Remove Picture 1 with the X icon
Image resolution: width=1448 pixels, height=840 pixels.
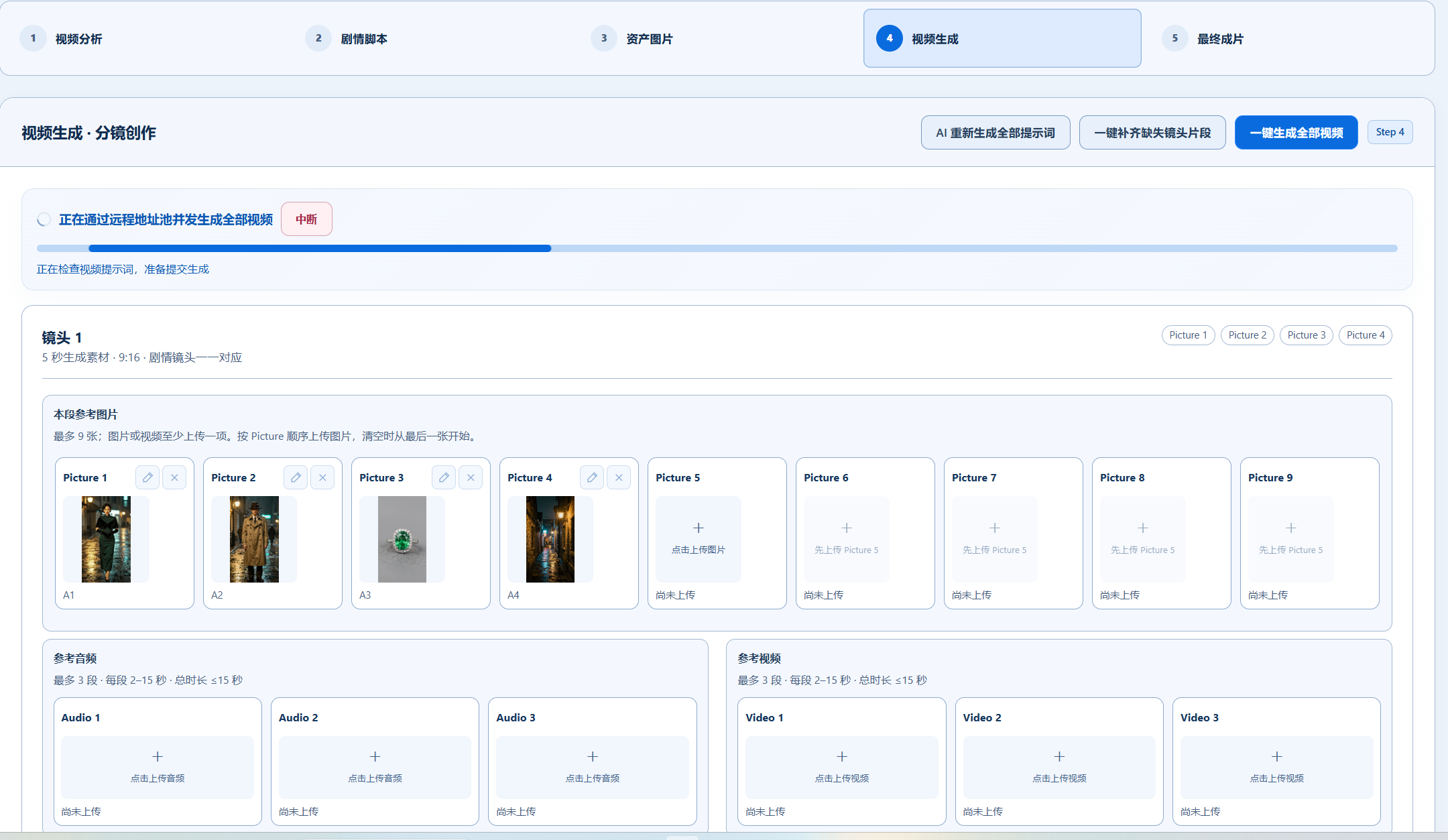tap(174, 477)
